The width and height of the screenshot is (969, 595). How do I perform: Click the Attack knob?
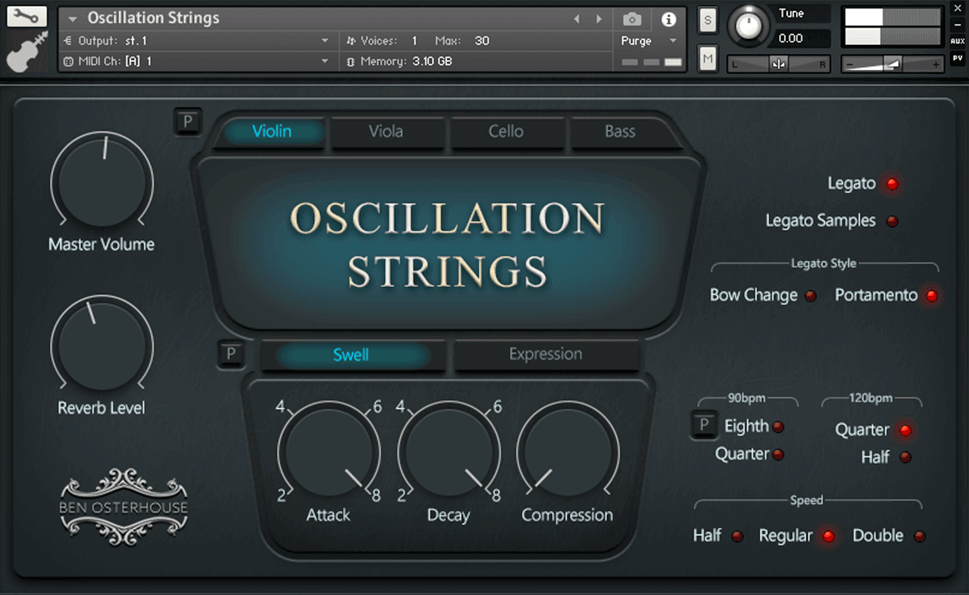click(329, 452)
